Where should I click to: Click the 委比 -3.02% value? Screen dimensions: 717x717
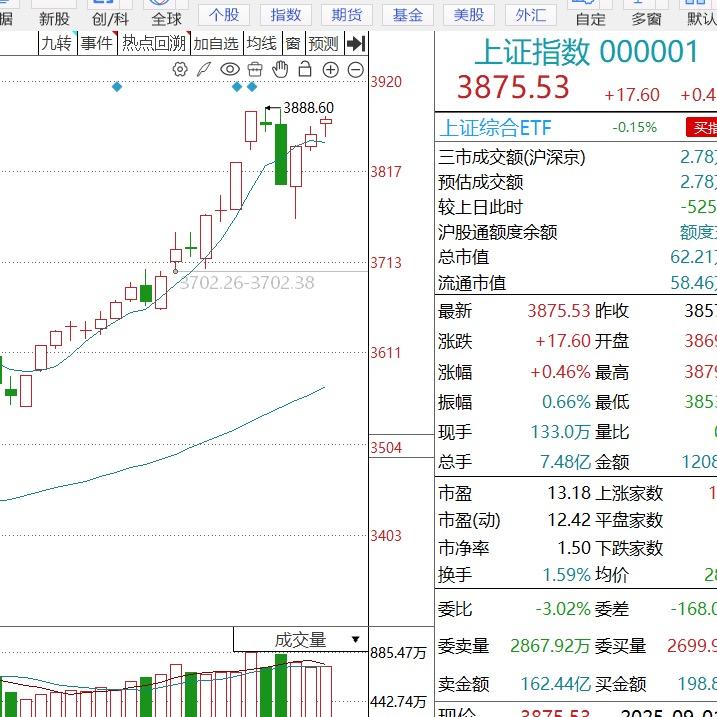[563, 609]
